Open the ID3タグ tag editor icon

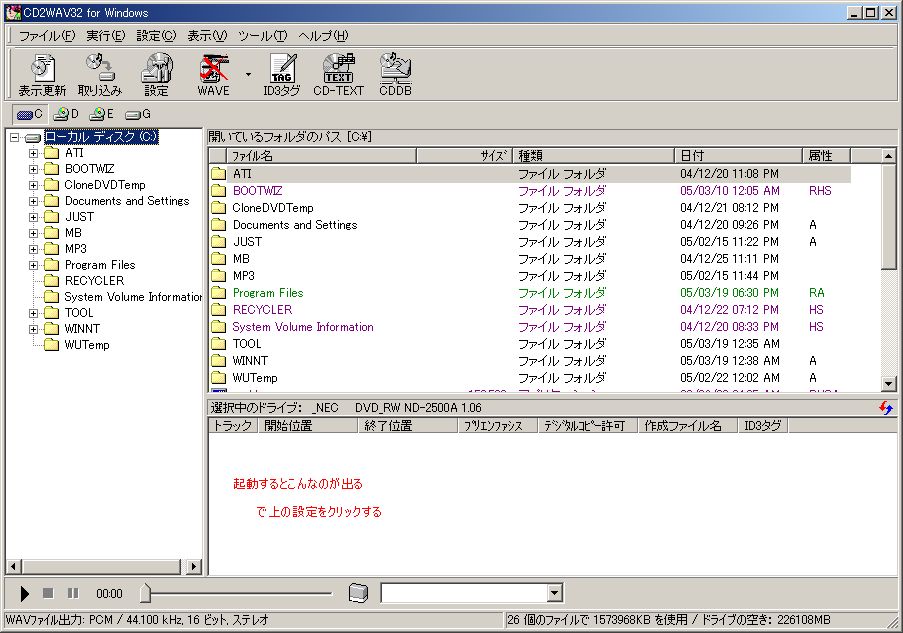pos(281,75)
